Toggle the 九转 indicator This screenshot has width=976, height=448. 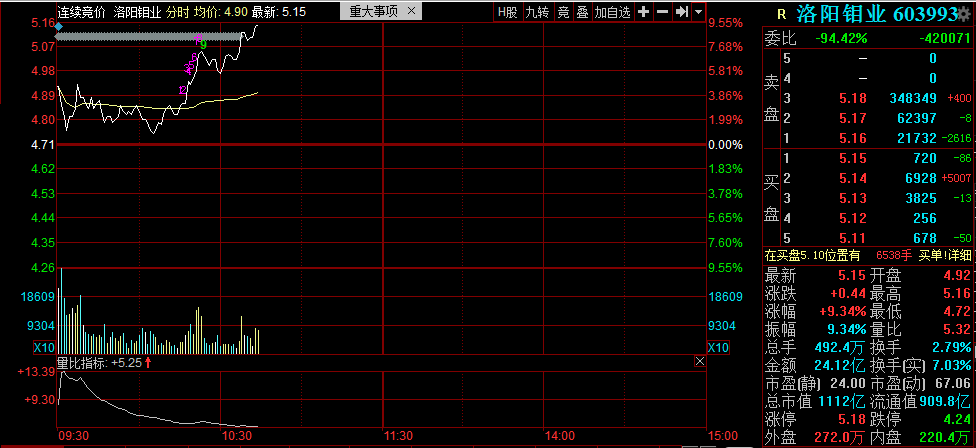tap(536, 12)
